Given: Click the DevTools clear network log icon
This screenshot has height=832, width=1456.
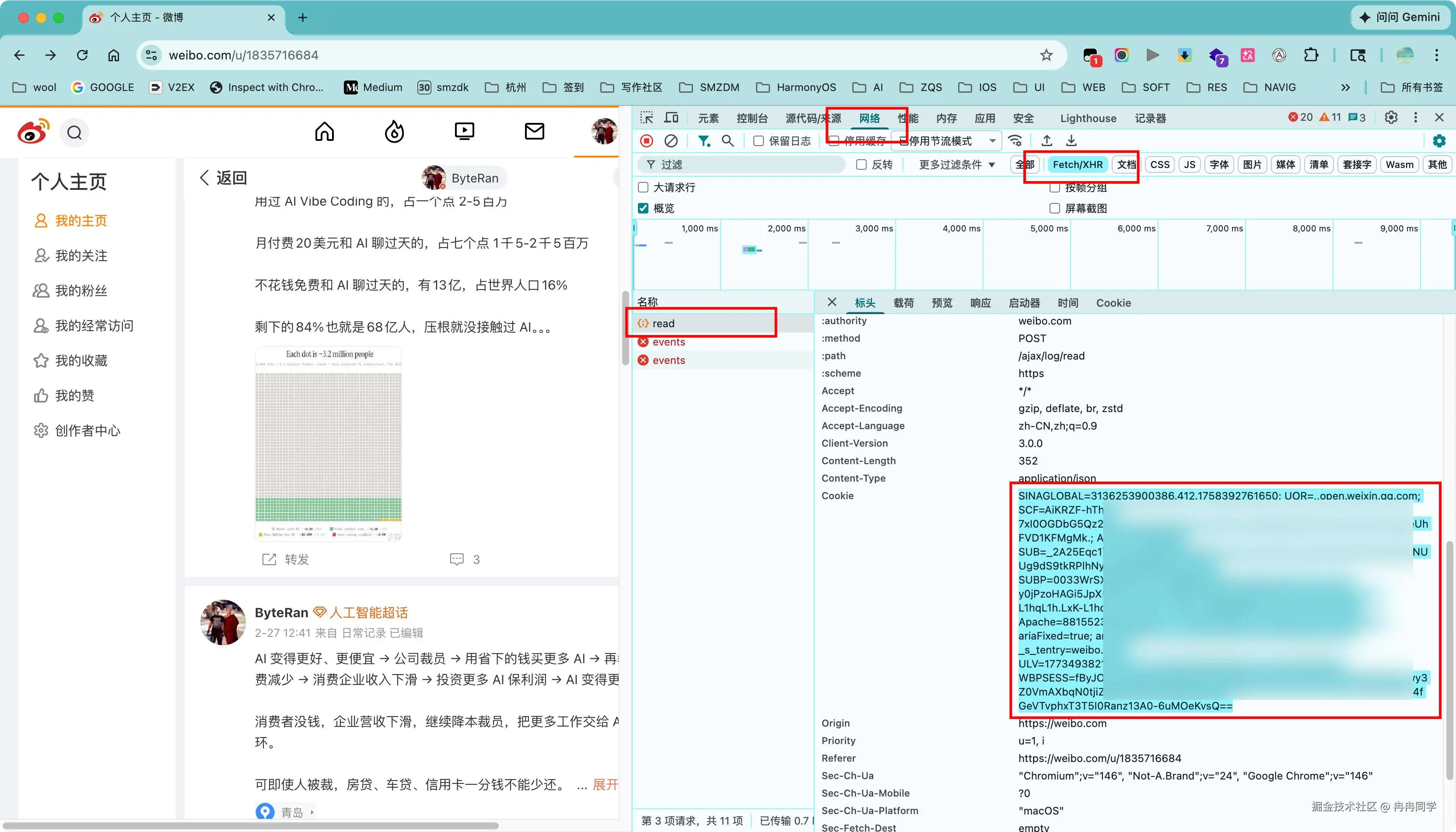Looking at the screenshot, I should coord(671,140).
